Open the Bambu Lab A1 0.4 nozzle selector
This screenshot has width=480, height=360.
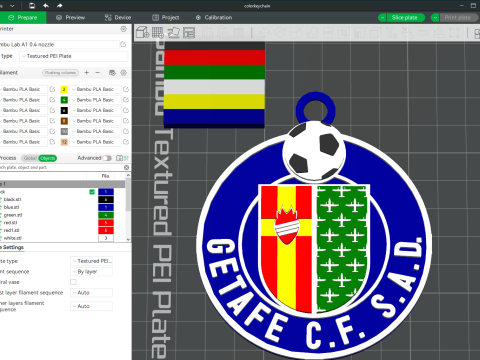pyautogui.click(x=59, y=44)
